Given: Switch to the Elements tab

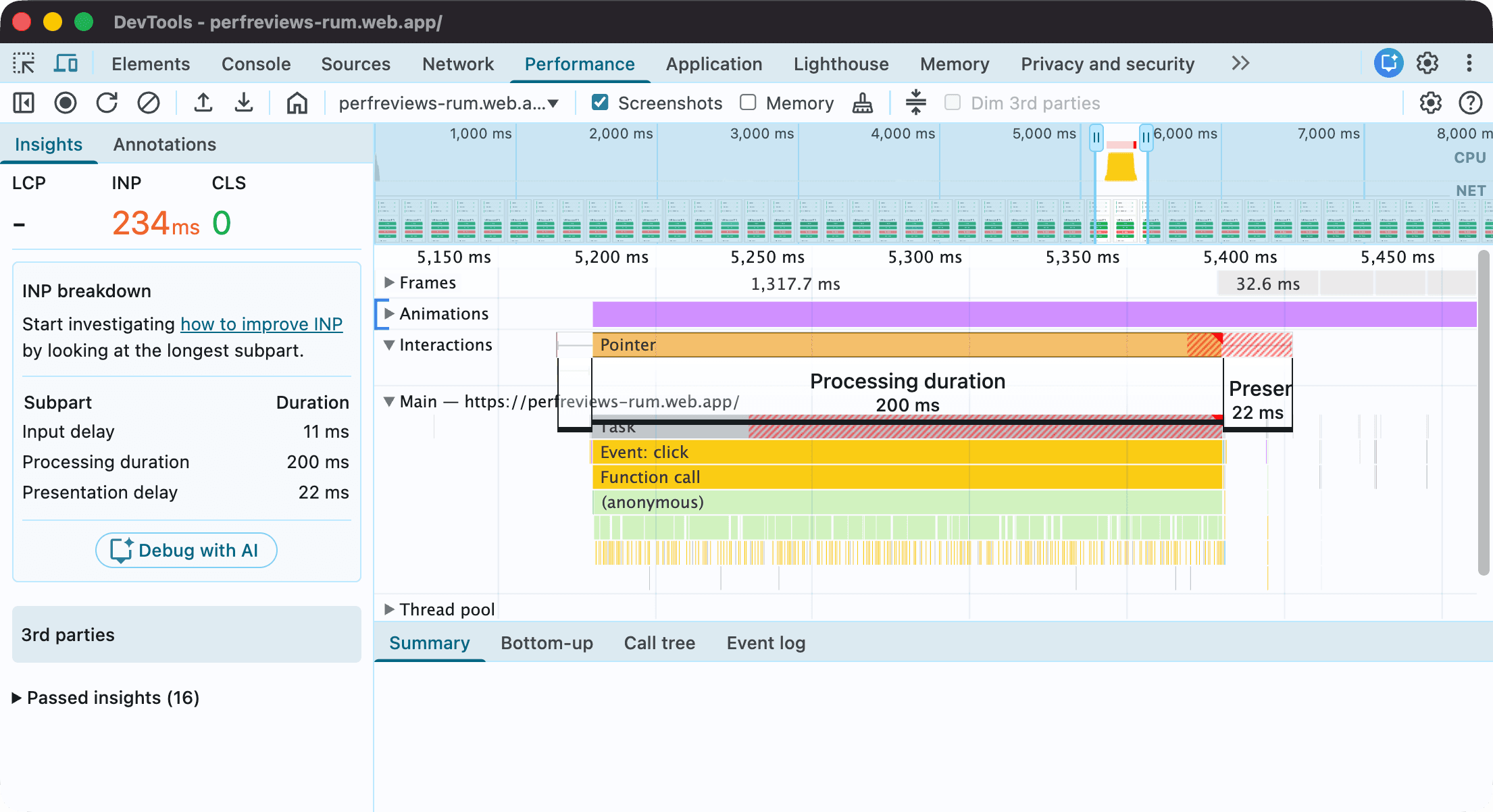Looking at the screenshot, I should [151, 64].
